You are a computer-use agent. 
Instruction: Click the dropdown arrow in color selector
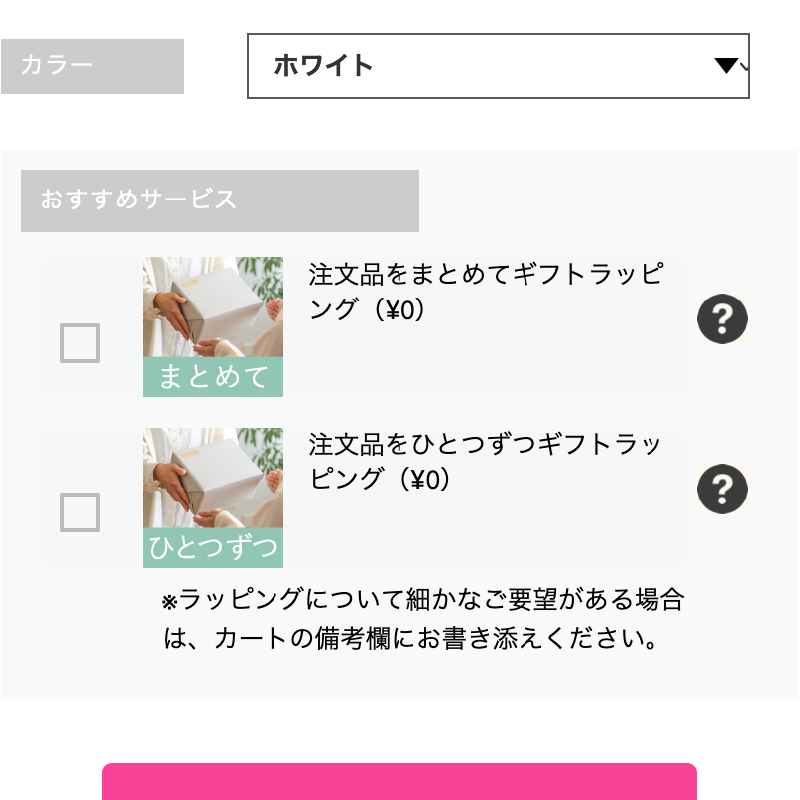point(726,65)
